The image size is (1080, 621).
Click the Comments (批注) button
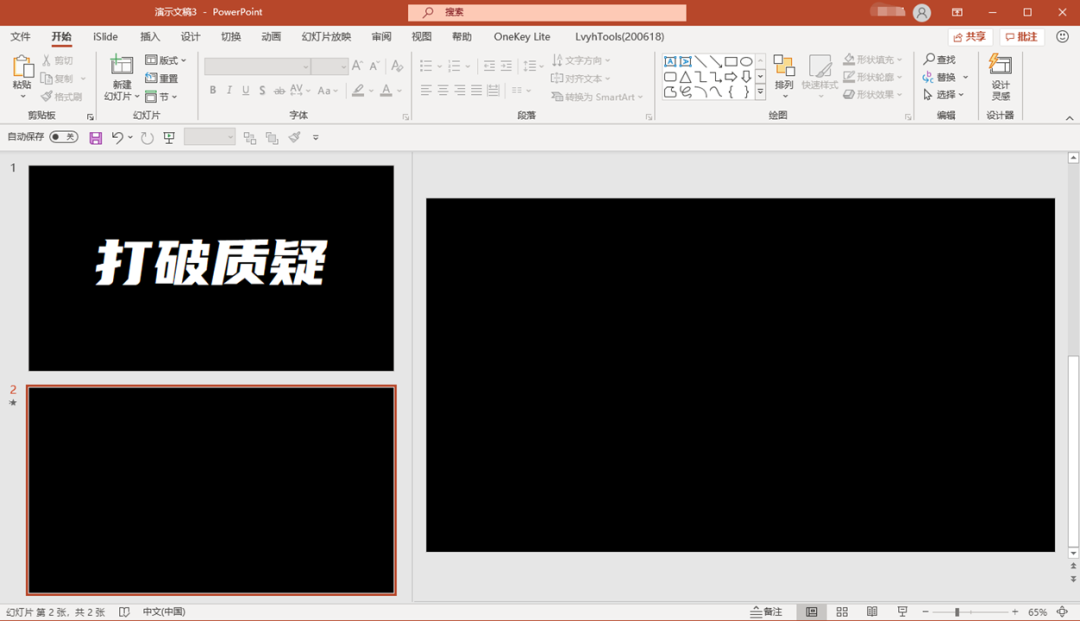tap(1022, 37)
